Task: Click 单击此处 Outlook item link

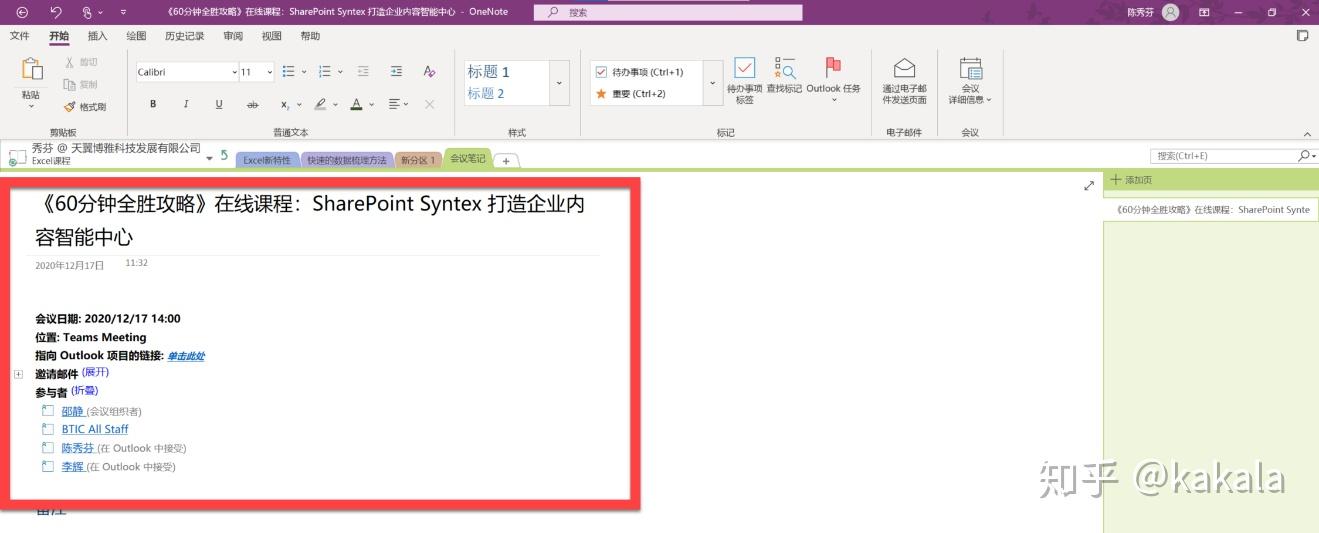Action: (x=186, y=356)
